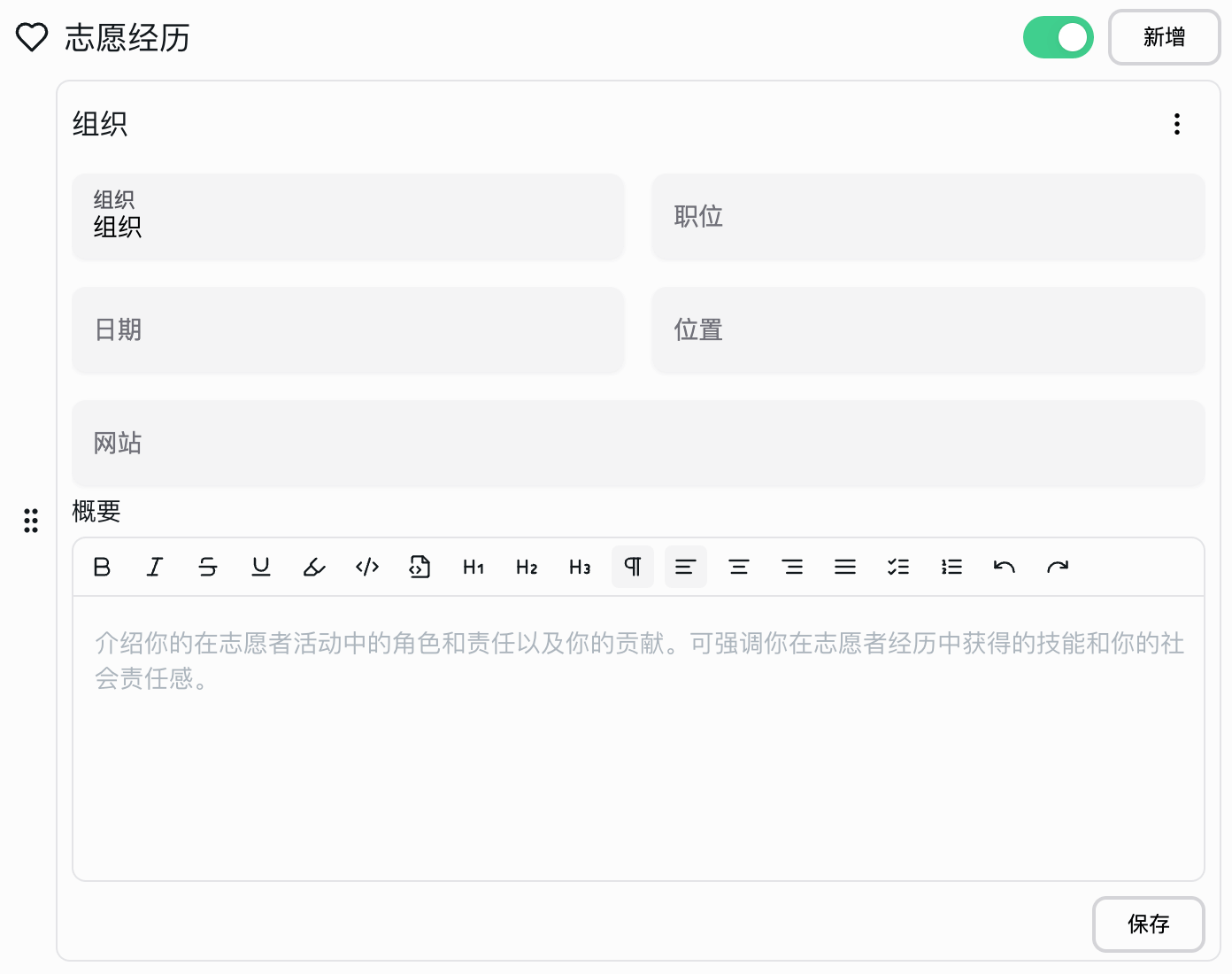Align text right
This screenshot has width=1232, height=974.
coord(792,567)
